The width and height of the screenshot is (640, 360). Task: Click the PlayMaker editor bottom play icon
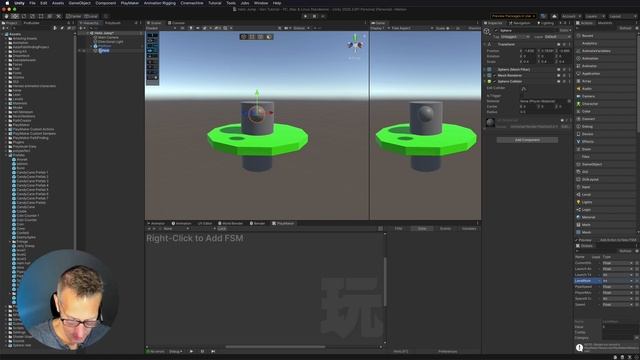[x=191, y=351]
